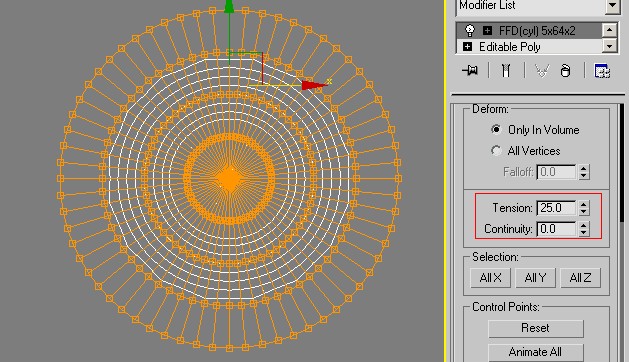Open the Modifier List dropdown
The width and height of the screenshot is (629, 362).
pyautogui.click(x=612, y=6)
